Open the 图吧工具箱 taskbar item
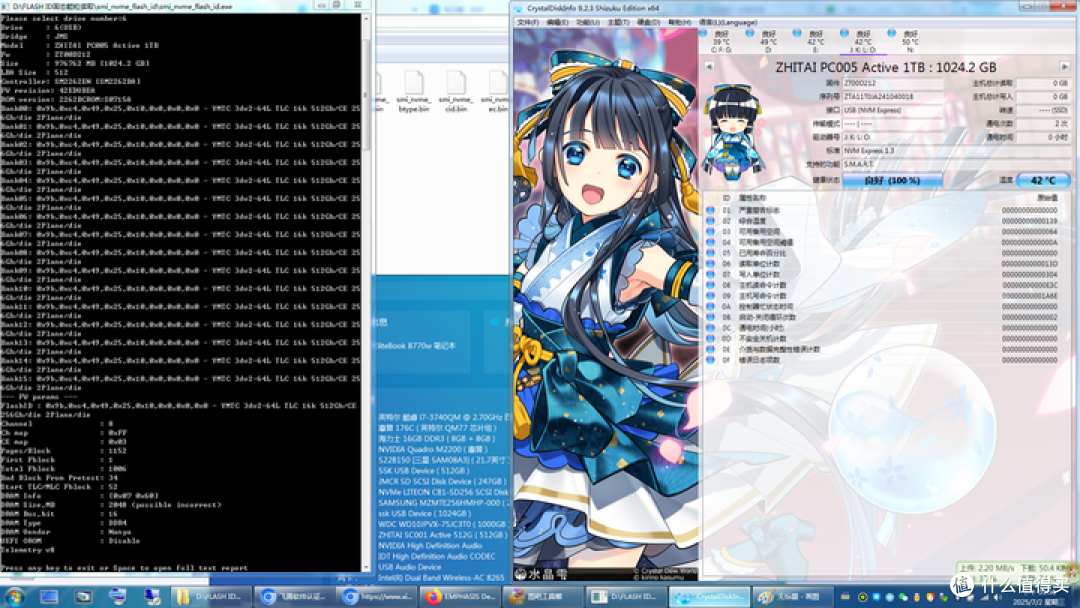Image resolution: width=1080 pixels, height=608 pixels. pos(543,596)
